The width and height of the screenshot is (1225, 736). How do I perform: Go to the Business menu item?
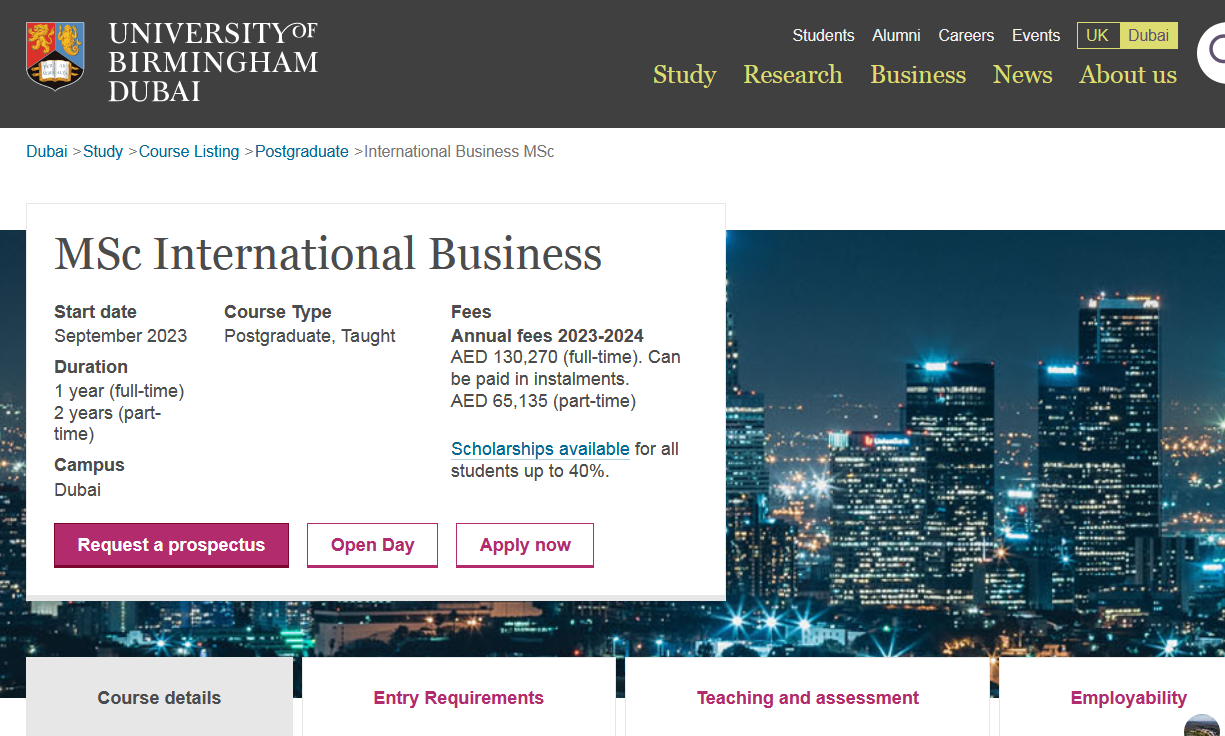tap(918, 75)
